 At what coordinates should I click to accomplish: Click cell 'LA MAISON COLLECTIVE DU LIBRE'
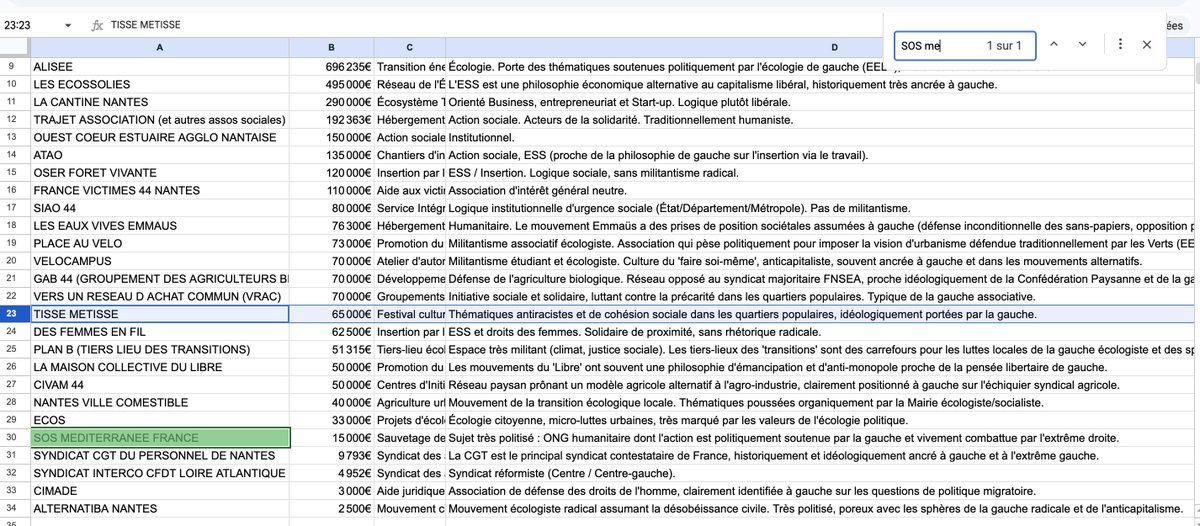click(160, 367)
